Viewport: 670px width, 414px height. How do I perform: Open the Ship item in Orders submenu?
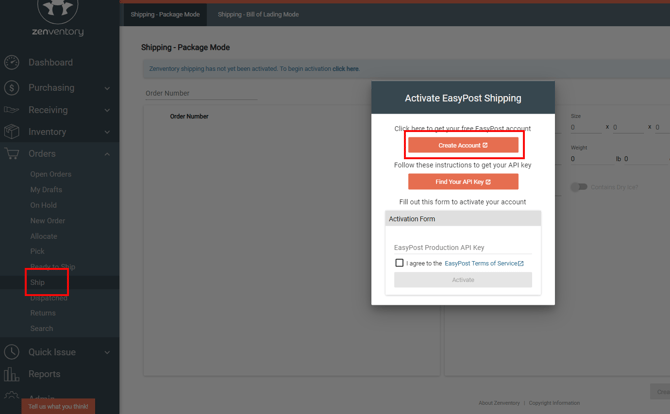click(37, 282)
